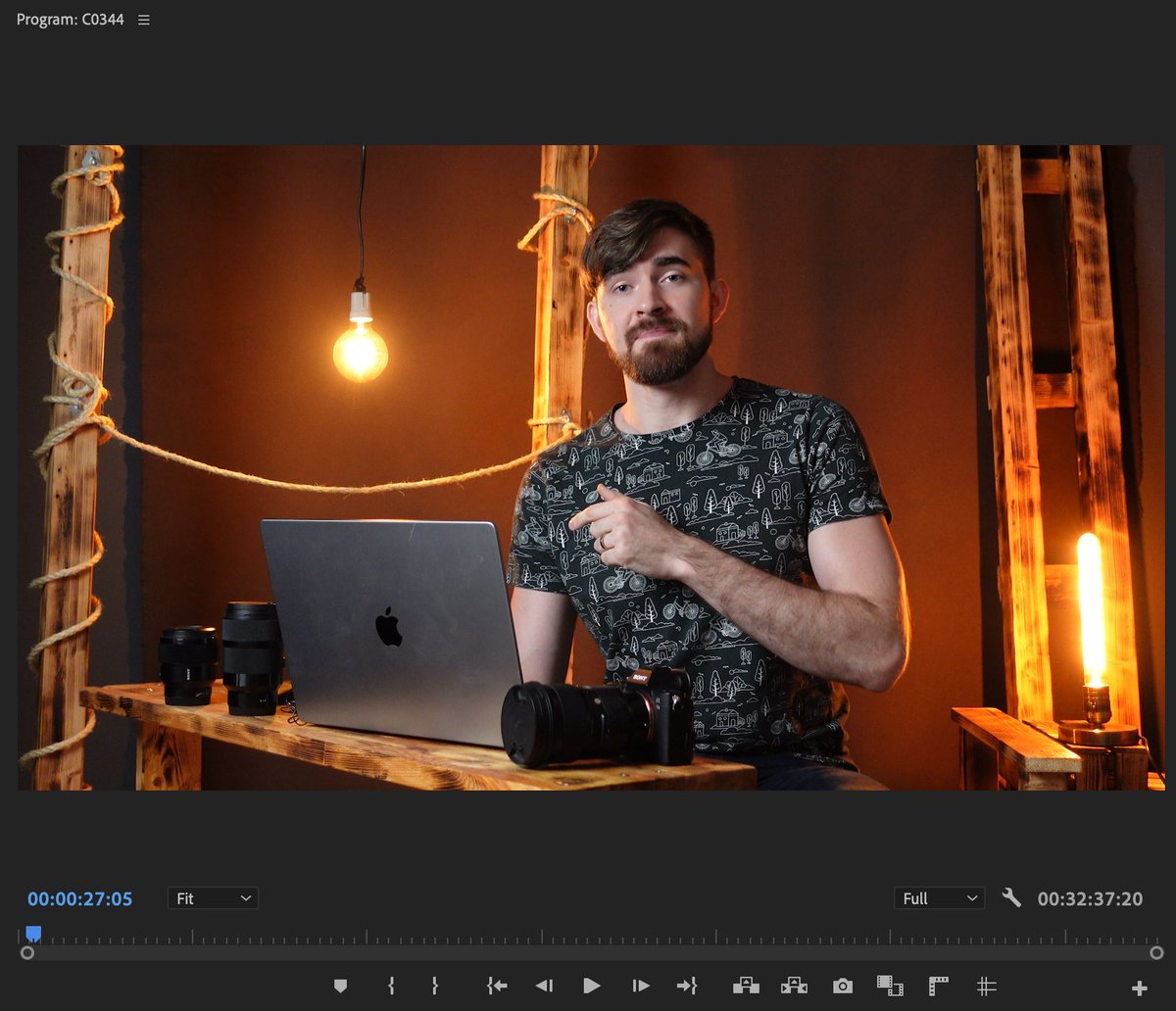Image resolution: width=1176 pixels, height=1011 pixels.
Task: Open monitor settings with the wrench icon
Action: click(x=1011, y=897)
